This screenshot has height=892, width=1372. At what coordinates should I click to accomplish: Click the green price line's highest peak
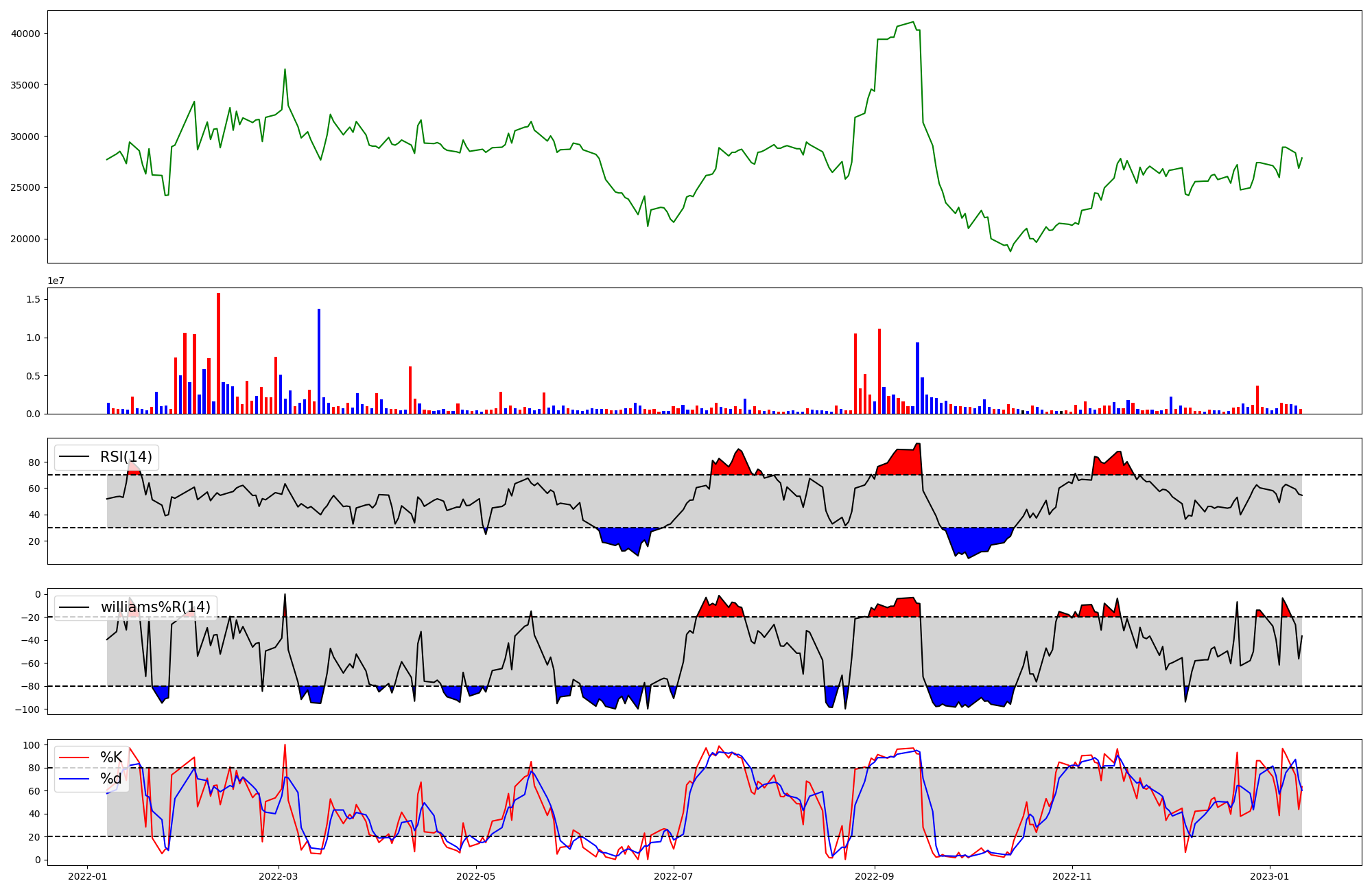[x=913, y=23]
